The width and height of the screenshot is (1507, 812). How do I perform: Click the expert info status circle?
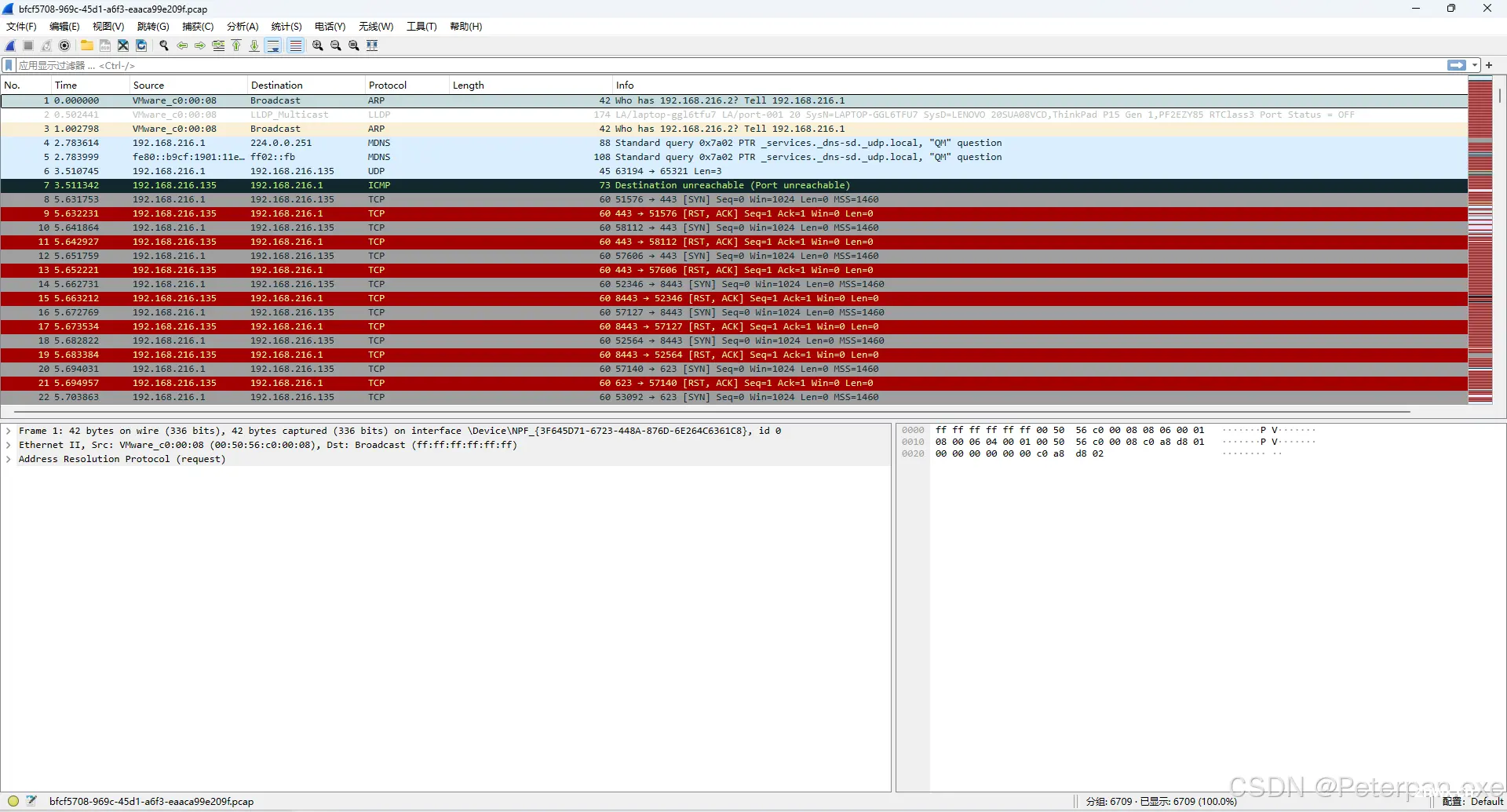click(13, 801)
